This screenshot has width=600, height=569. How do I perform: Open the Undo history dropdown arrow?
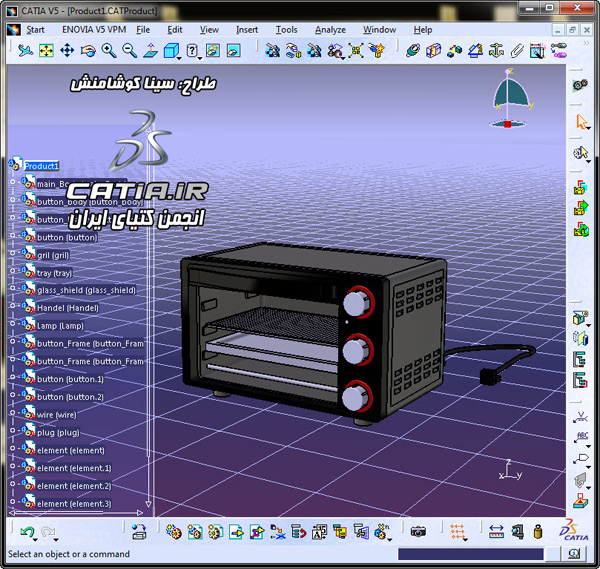pos(36,540)
